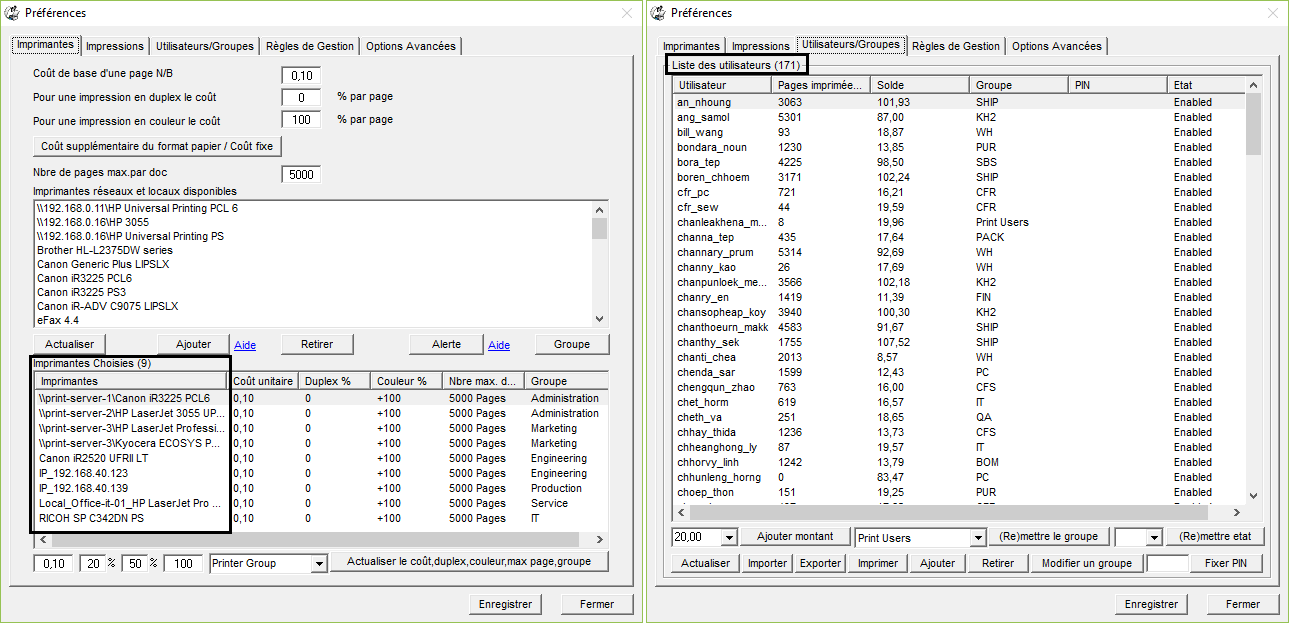
Task: Sort chosen printers by Couleur % column header
Action: click(408, 381)
